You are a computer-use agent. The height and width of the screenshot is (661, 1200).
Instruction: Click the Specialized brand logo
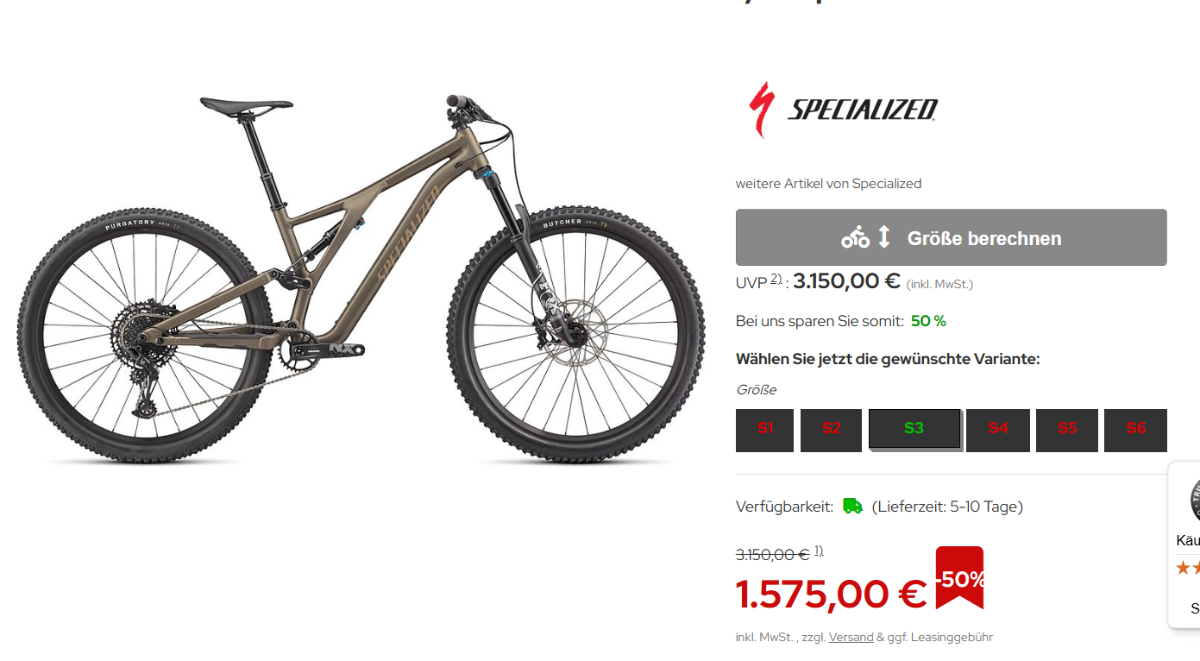(843, 109)
